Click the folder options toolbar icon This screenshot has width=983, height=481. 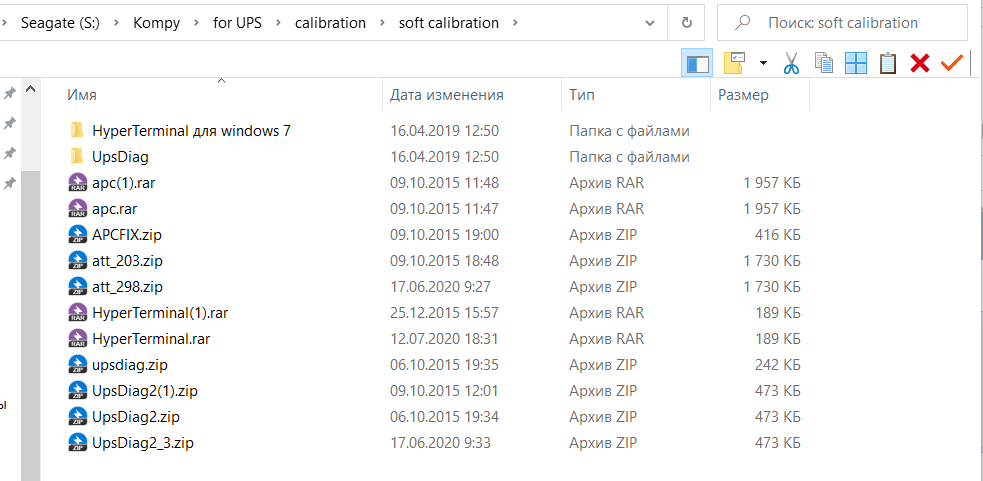(735, 63)
